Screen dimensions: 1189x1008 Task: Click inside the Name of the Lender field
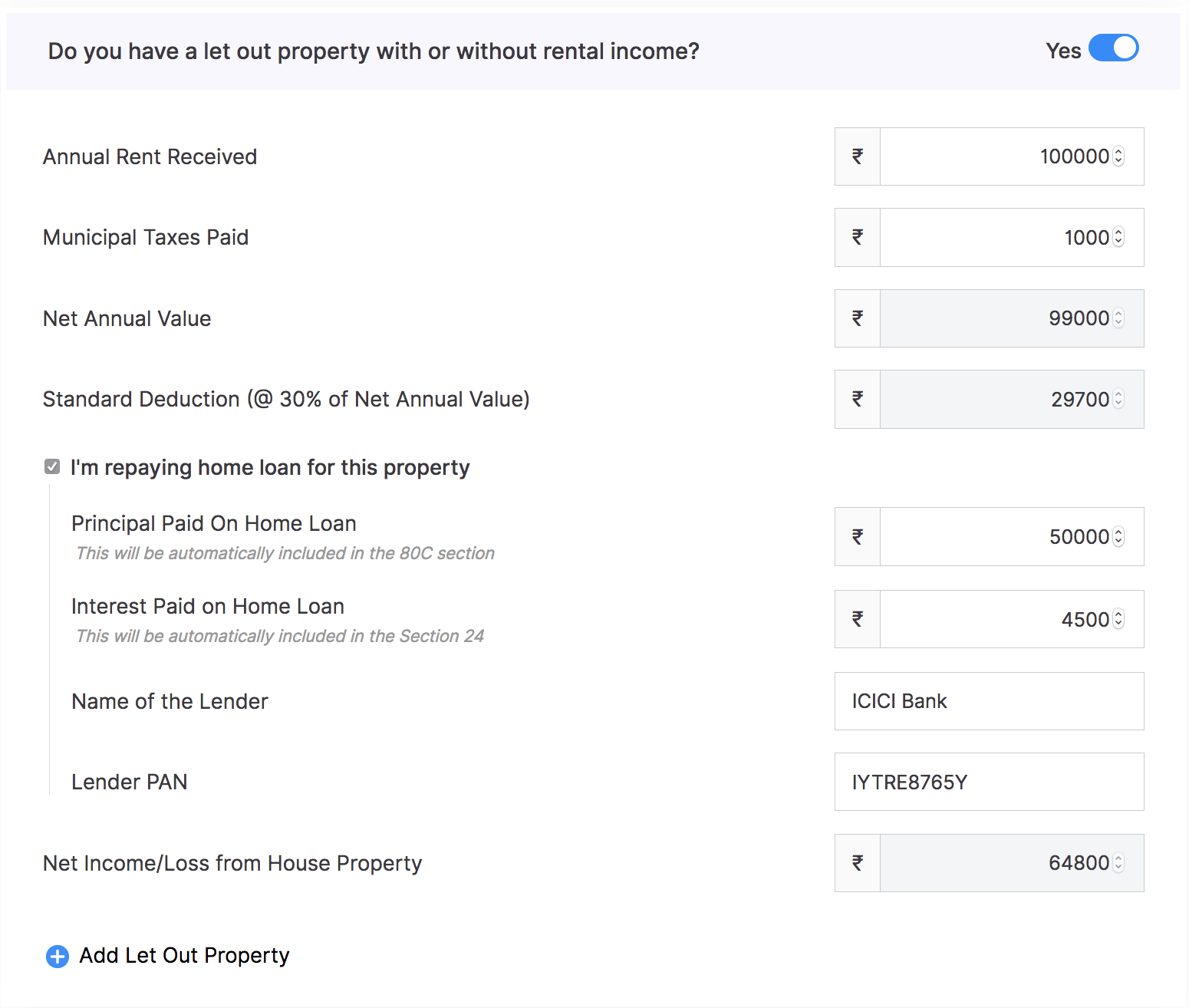tap(989, 700)
